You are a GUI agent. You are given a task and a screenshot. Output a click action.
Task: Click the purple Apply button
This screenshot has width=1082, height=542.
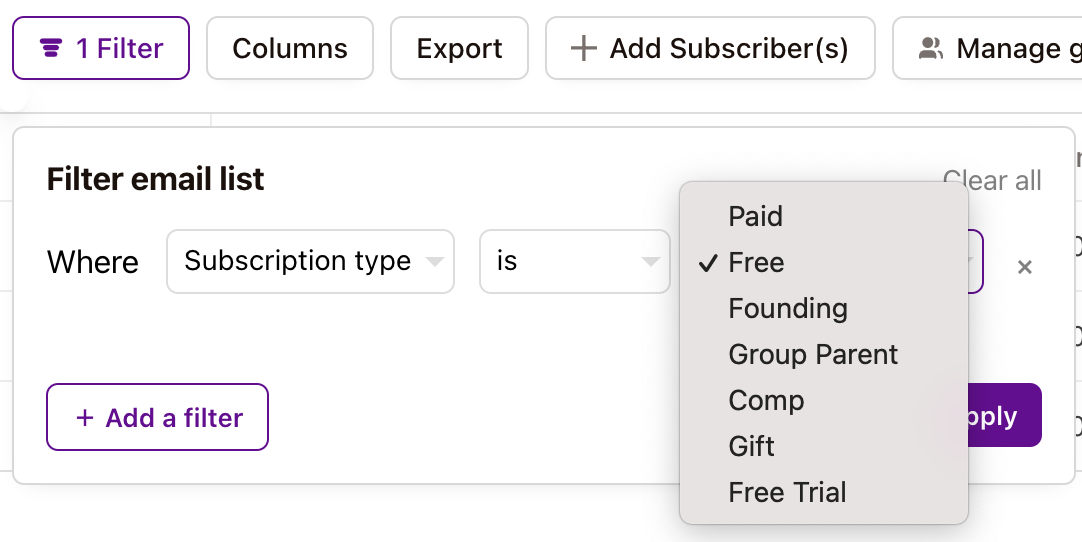(1005, 416)
